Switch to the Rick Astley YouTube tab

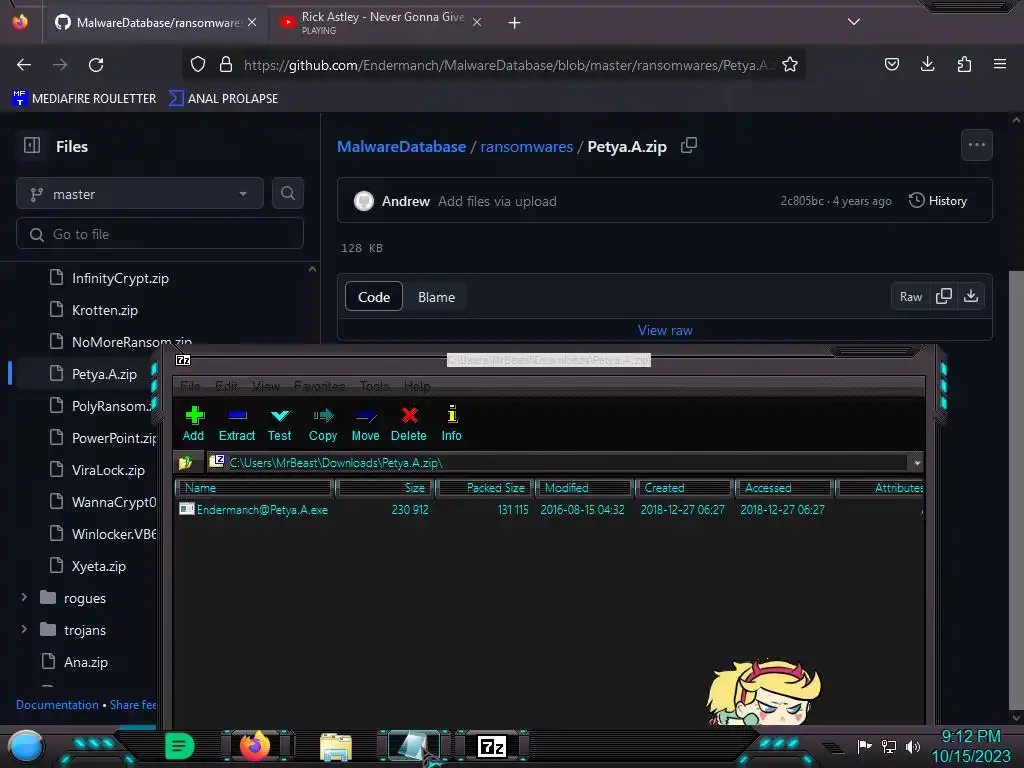[x=381, y=22]
